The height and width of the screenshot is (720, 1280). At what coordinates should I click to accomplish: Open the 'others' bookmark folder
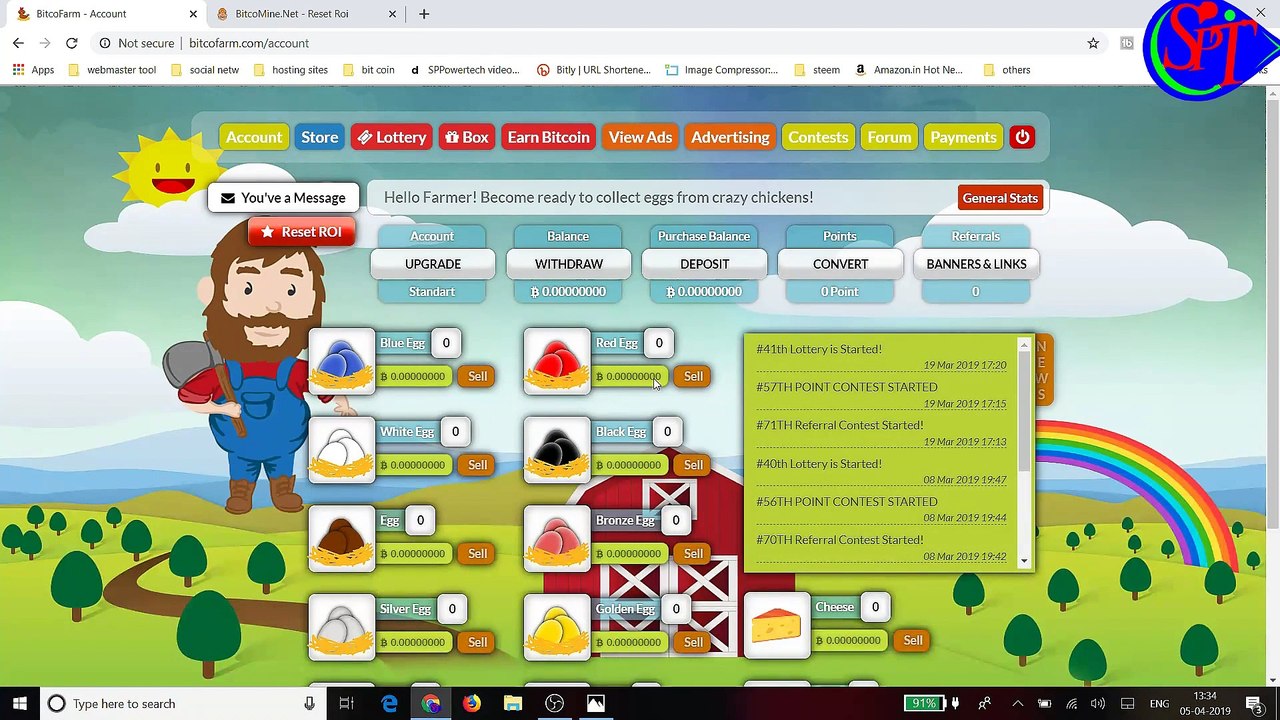pyautogui.click(x=1006, y=70)
